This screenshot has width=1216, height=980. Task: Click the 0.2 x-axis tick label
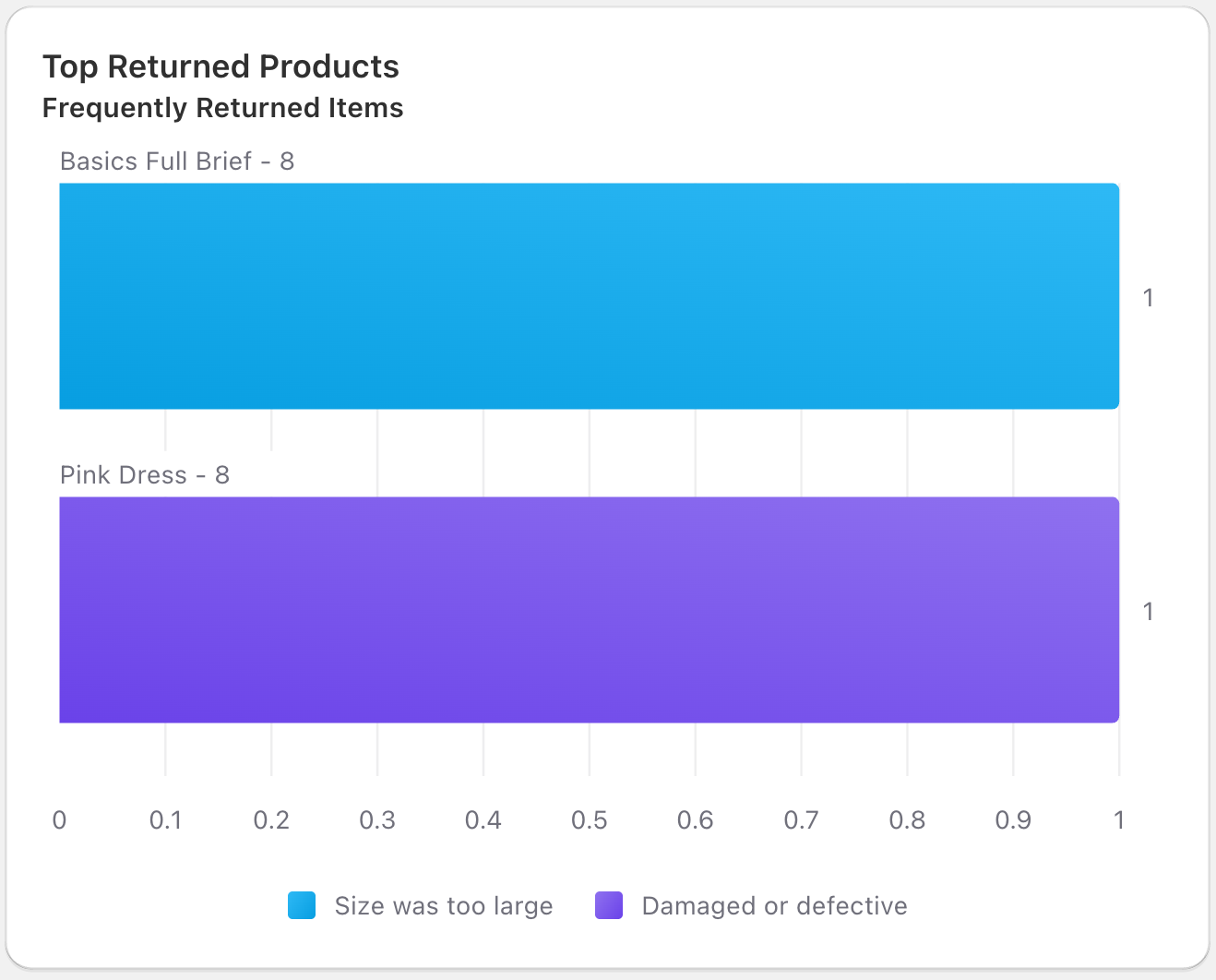pyautogui.click(x=271, y=820)
